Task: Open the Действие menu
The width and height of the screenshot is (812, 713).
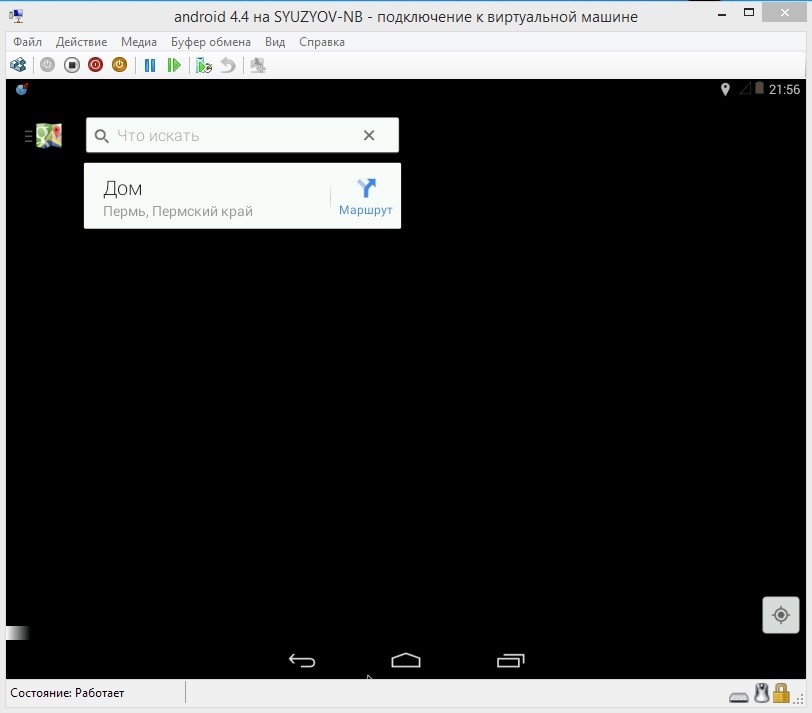Action: pos(82,42)
